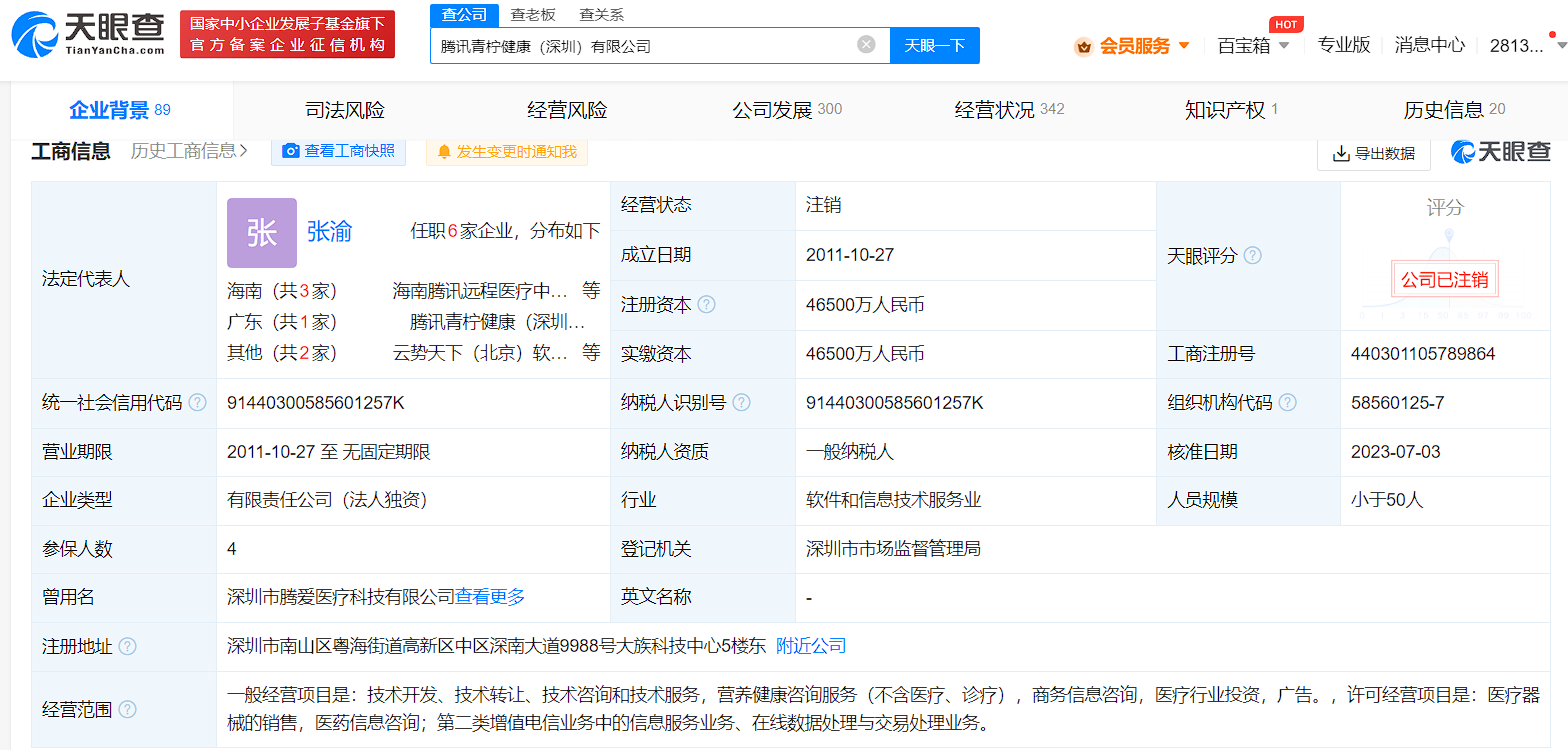Click the help icon beside 注册资本
This screenshot has width=1568, height=750.
click(x=706, y=304)
